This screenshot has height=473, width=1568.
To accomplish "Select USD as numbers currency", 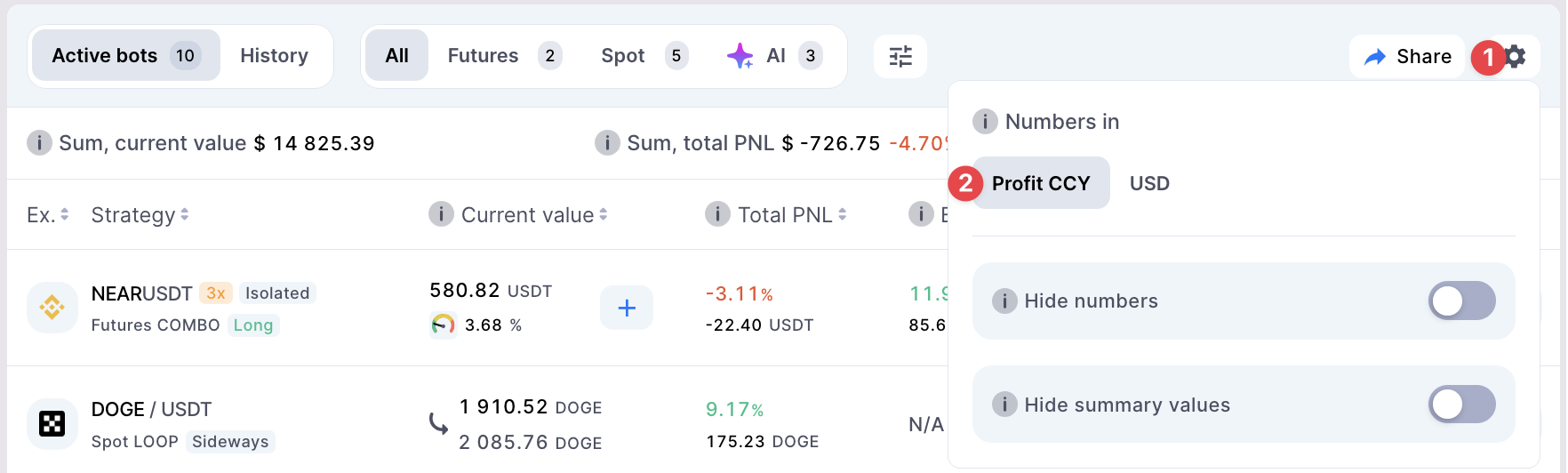I will tap(1149, 184).
